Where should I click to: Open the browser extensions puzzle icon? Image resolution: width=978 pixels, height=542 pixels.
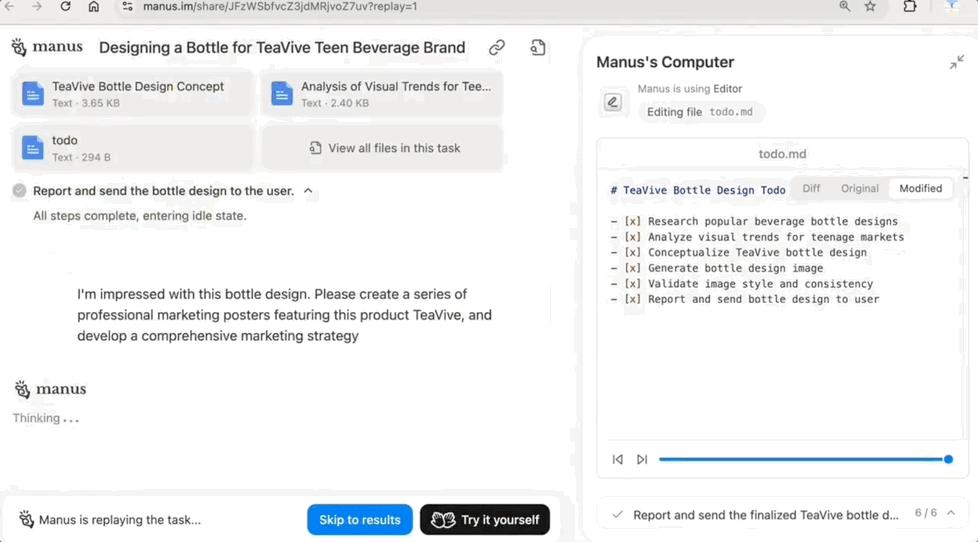[x=910, y=6]
